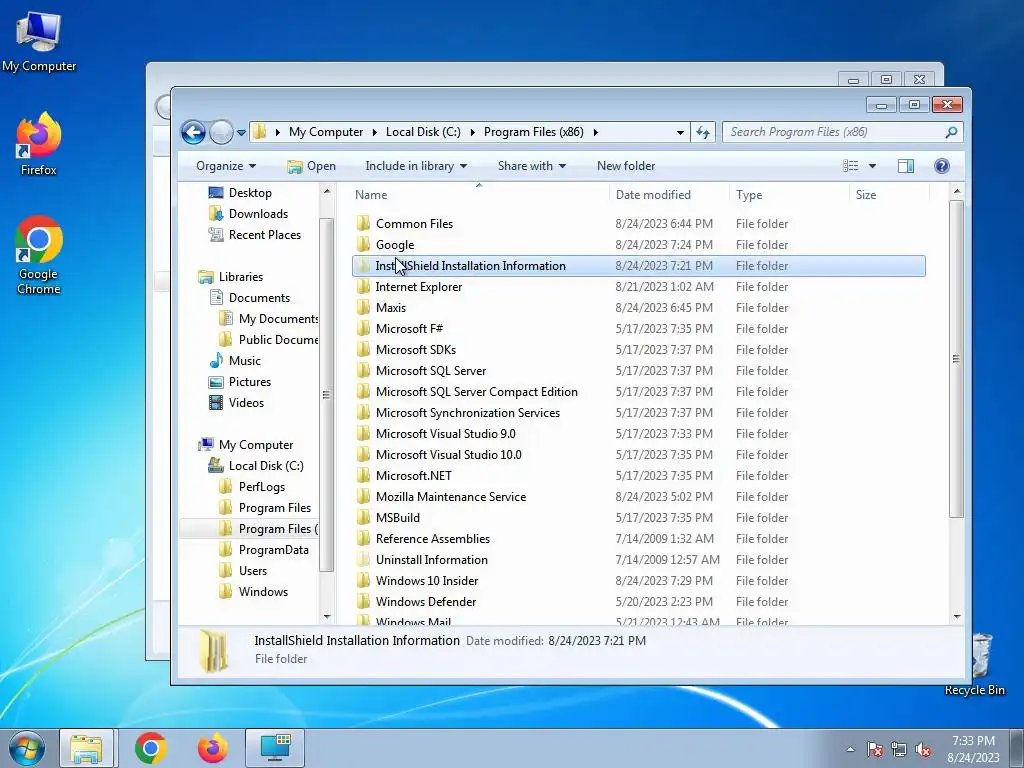The height and width of the screenshot is (768, 1024).
Task: Expand the address bar history dropdown
Action: [x=680, y=132]
